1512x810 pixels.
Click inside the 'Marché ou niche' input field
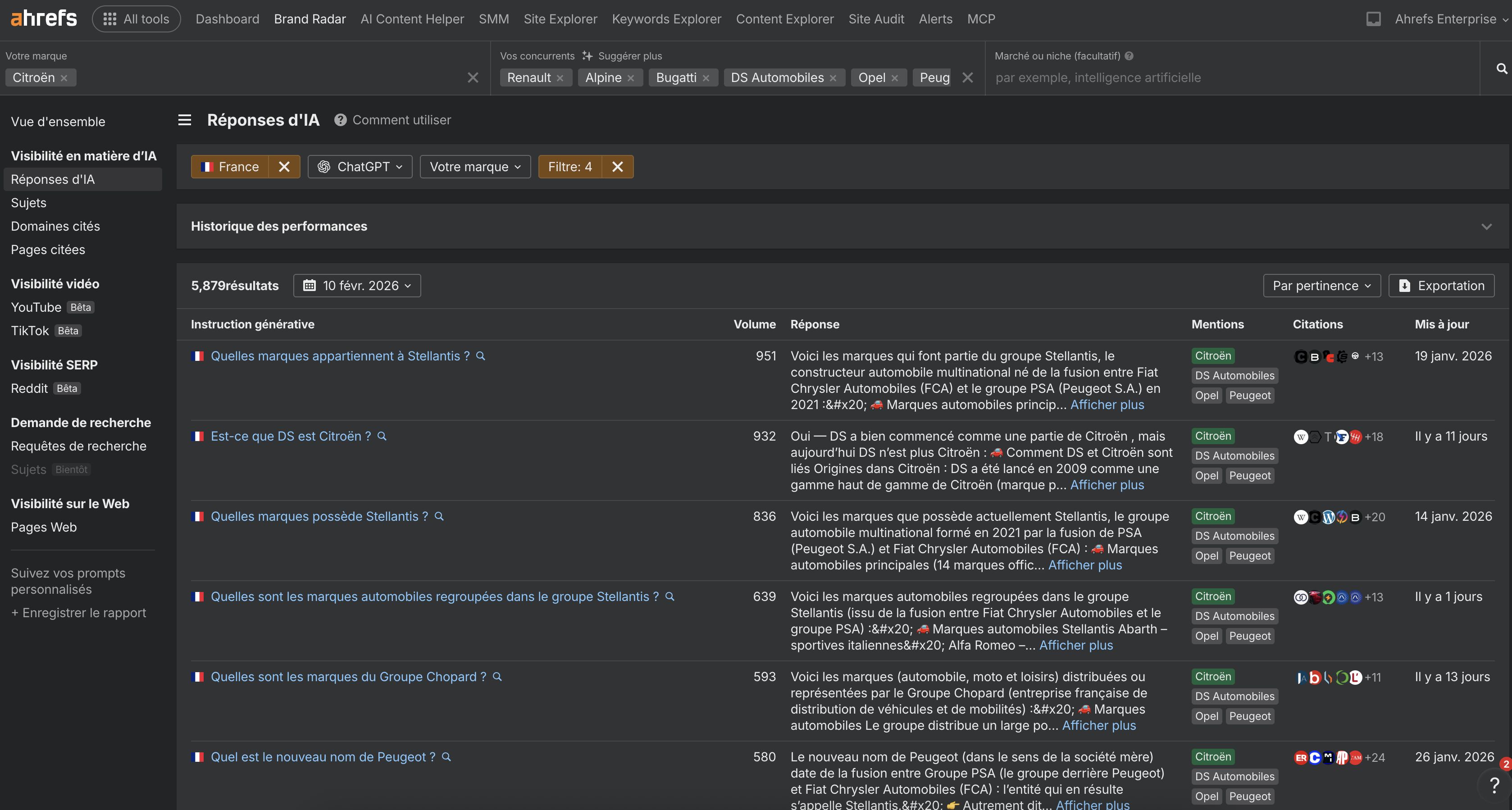pos(1233,77)
